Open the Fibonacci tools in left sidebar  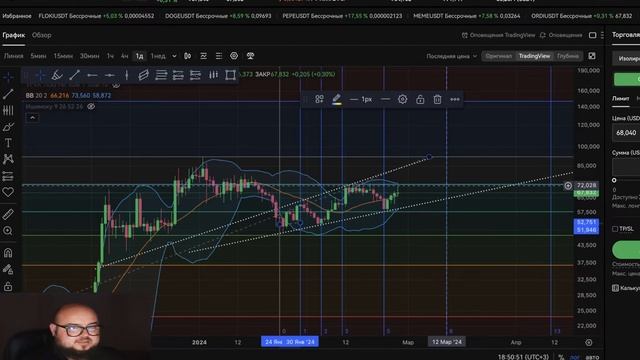(8, 110)
